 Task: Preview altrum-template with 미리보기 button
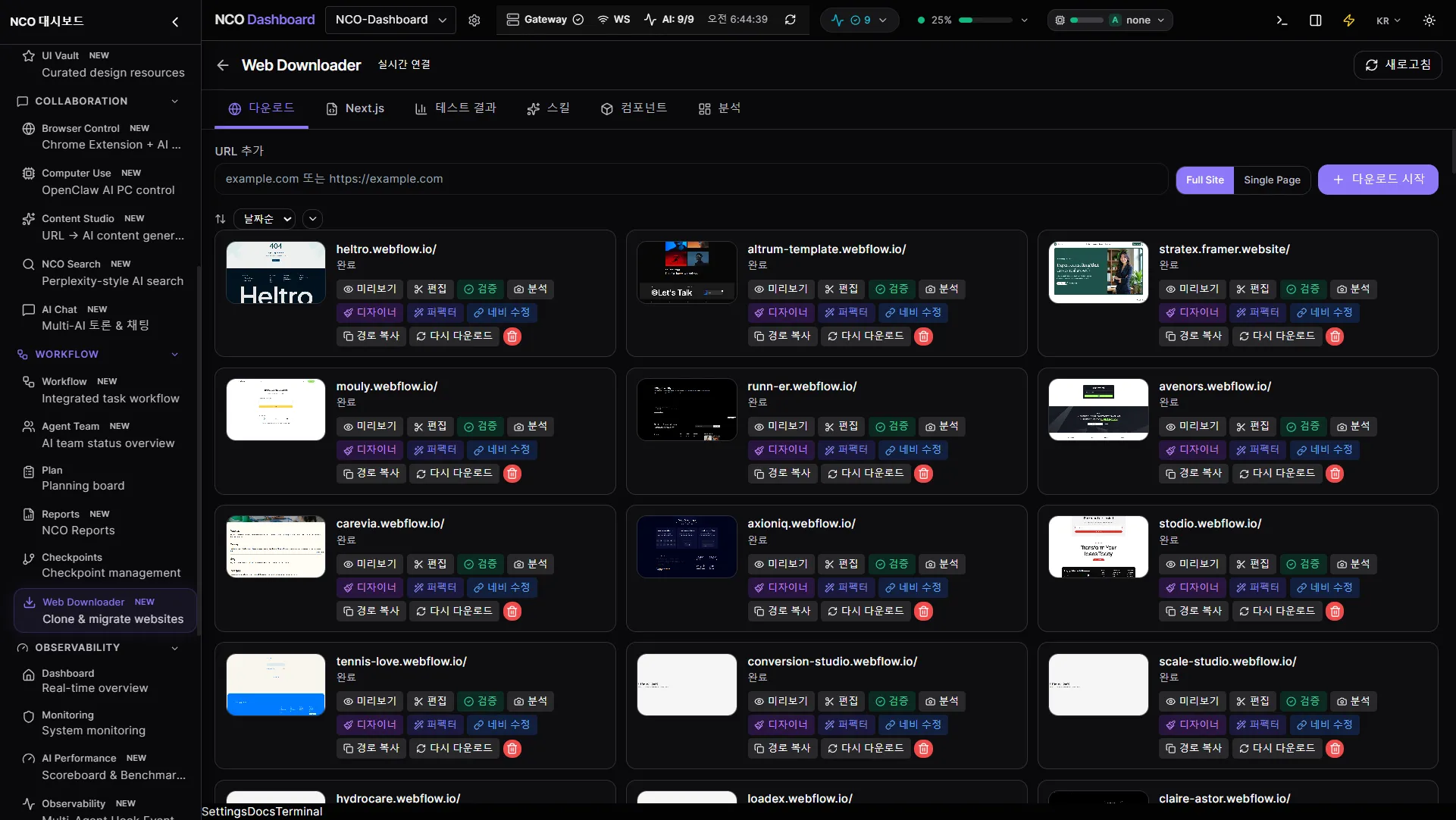[781, 290]
